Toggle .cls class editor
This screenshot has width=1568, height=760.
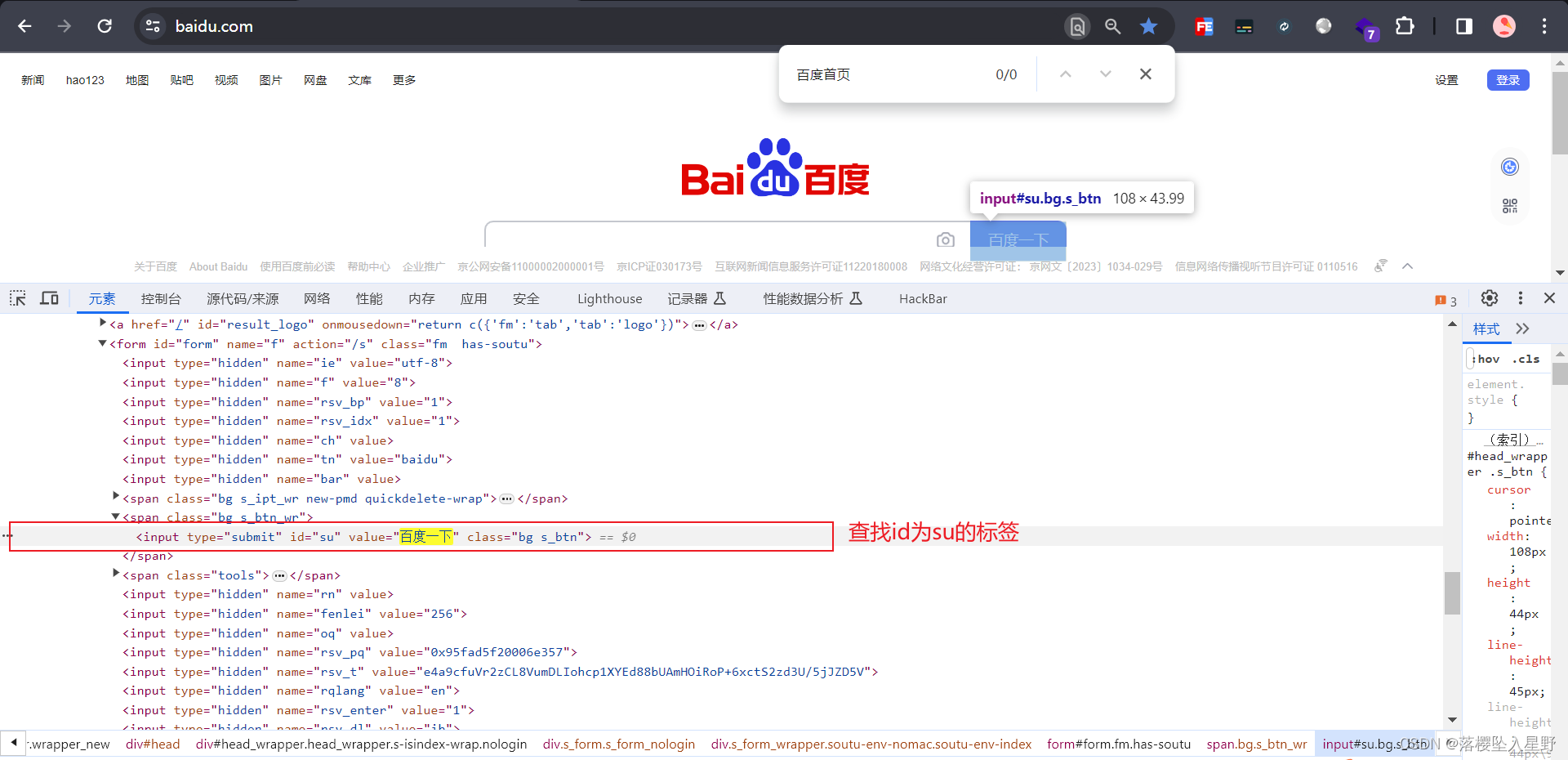(1526, 359)
